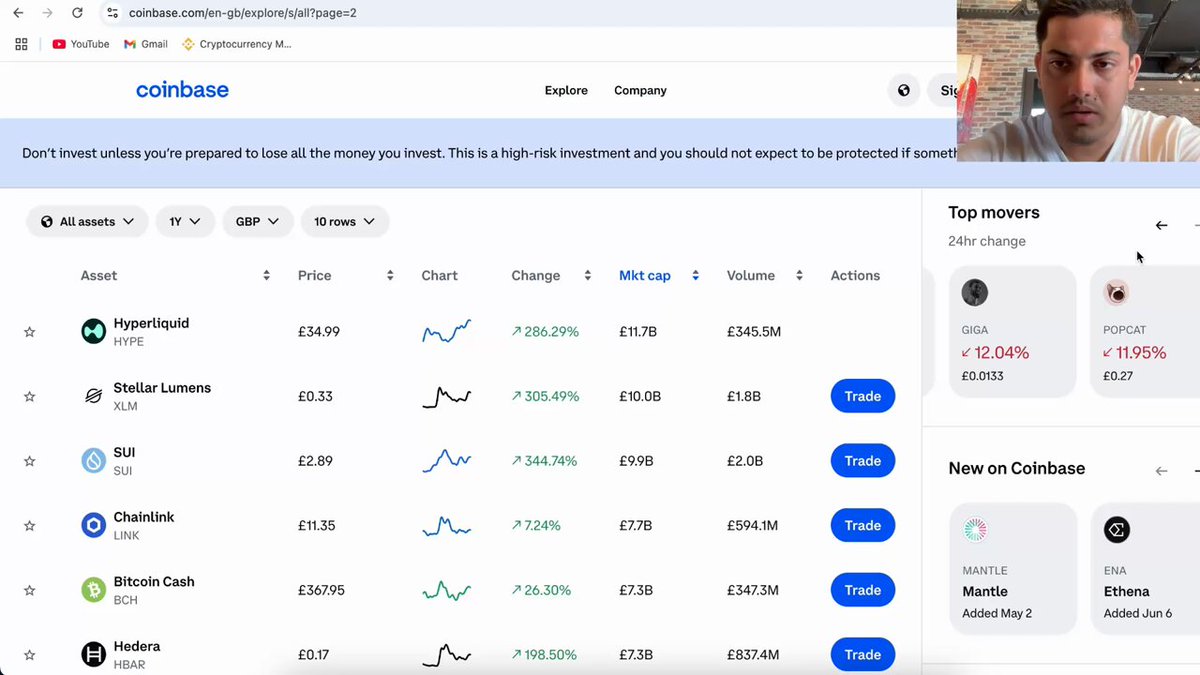This screenshot has width=1200, height=675.
Task: Open the Bitcoin Cash chart sparkline
Action: point(446,590)
